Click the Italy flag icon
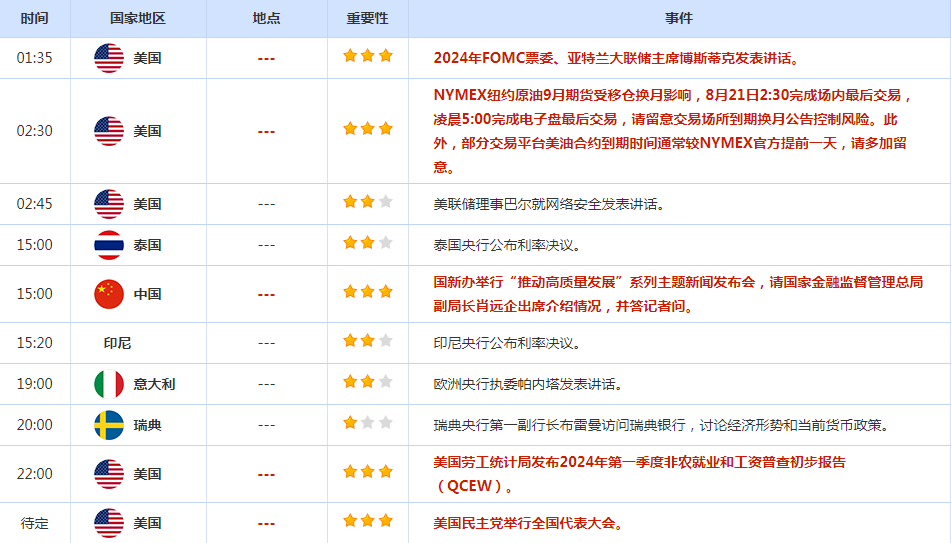 [x=109, y=384]
